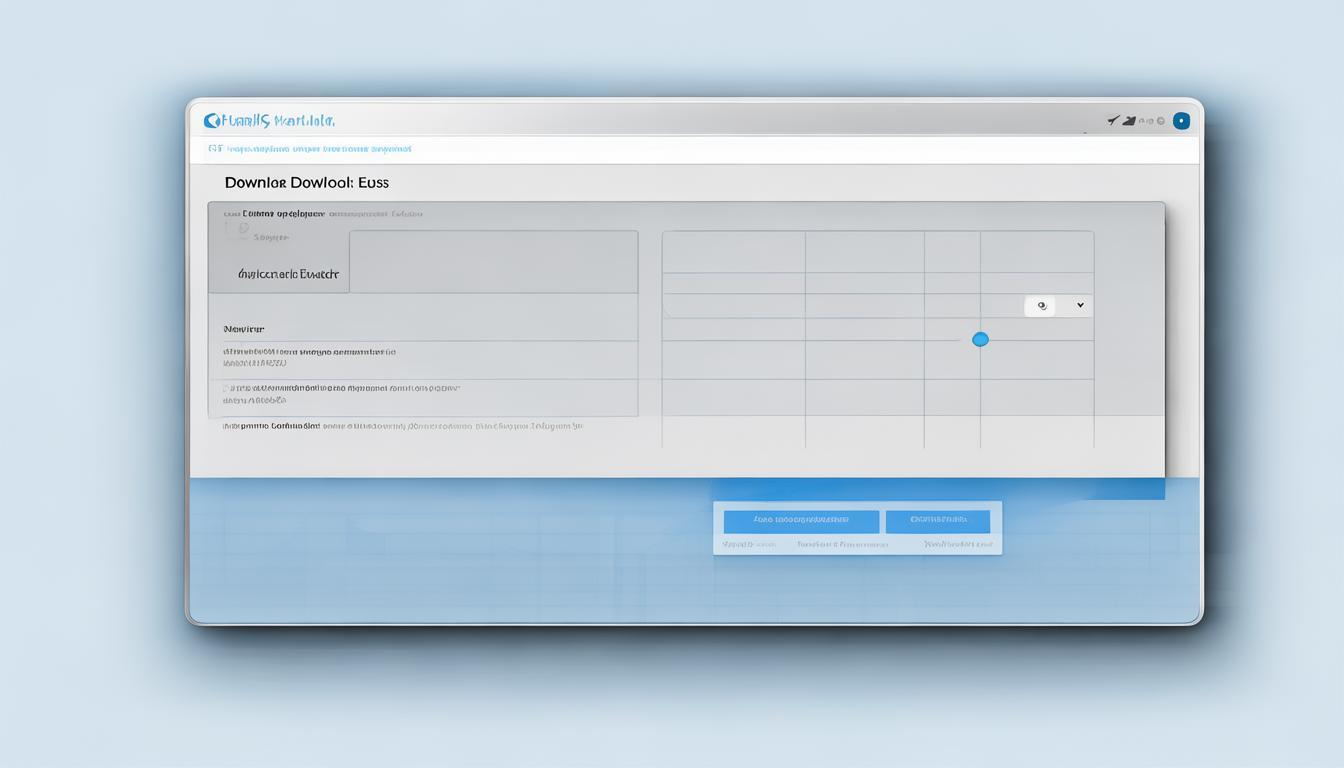This screenshot has width=1344, height=768.
Task: Click the faint icon above the left tab
Action: 242,228
